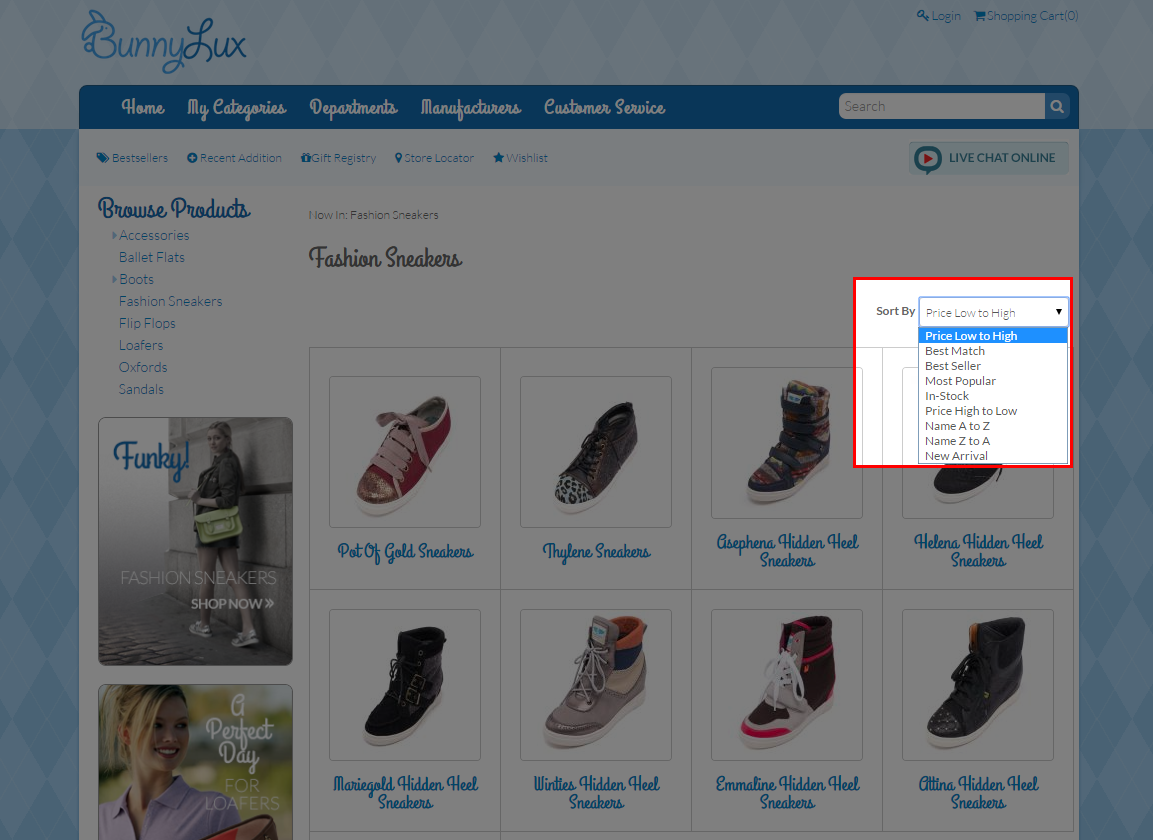The height and width of the screenshot is (840, 1153).
Task: Click Attina Hidden Heel Sneakers image
Action: point(978,685)
